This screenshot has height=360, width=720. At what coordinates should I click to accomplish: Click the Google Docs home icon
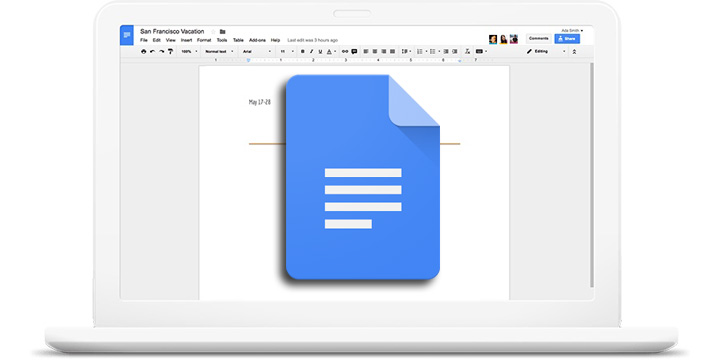point(127,35)
